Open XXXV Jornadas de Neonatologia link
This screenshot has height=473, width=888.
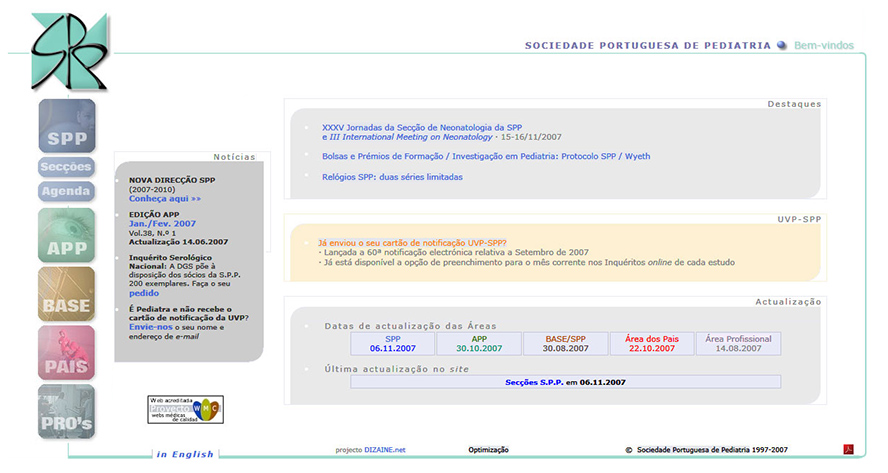coord(422,132)
